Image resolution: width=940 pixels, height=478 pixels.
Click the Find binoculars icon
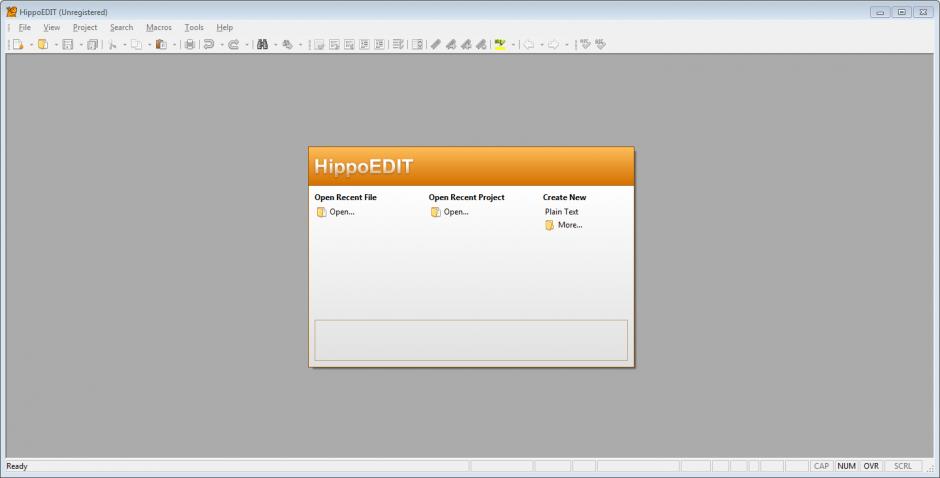(x=262, y=44)
